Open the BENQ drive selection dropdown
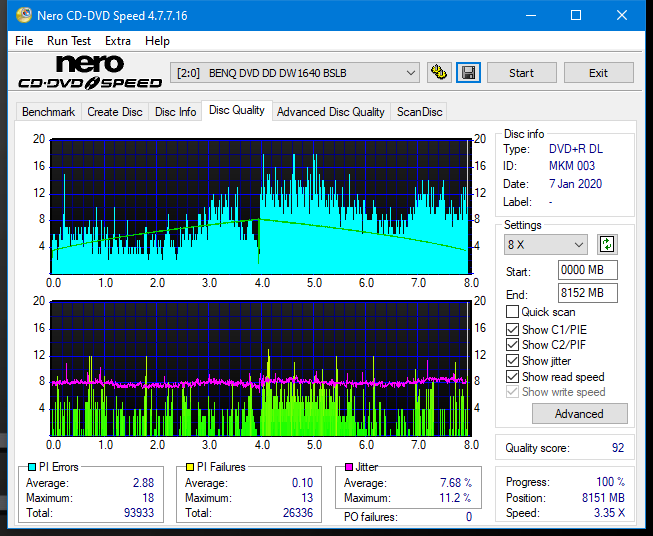This screenshot has height=536, width=653. (295, 73)
